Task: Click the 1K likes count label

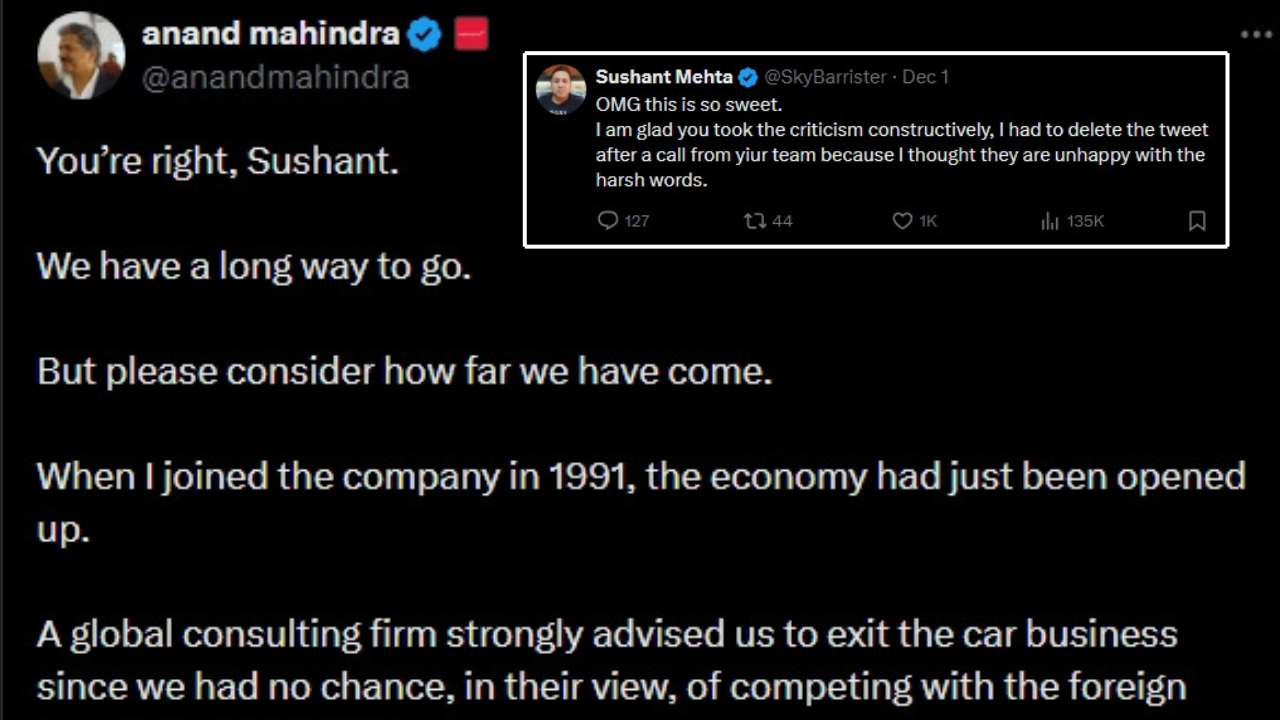Action: 926,221
